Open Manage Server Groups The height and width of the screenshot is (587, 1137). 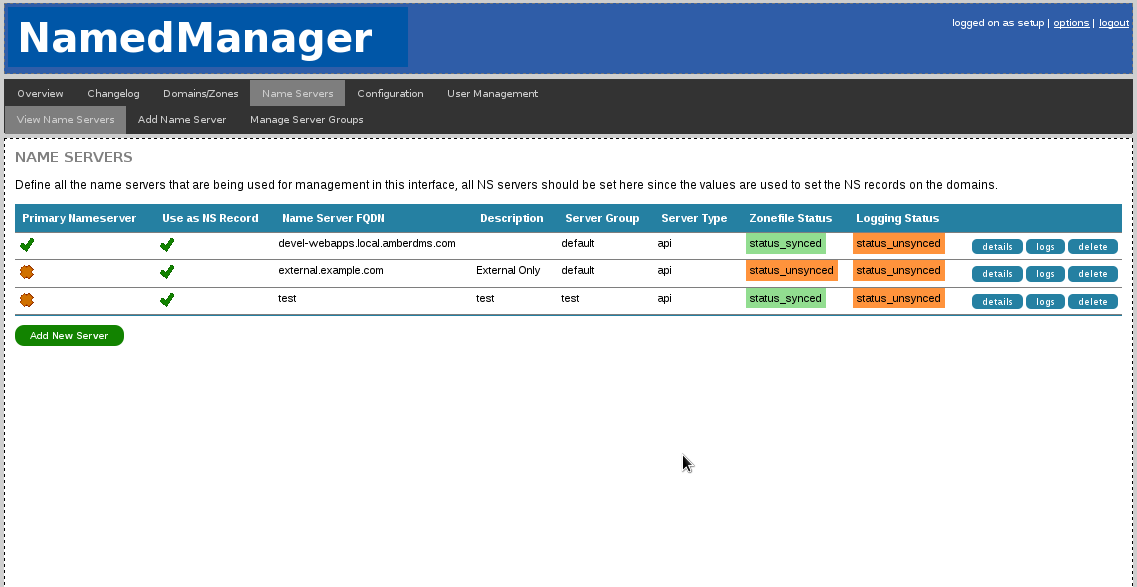tap(306, 119)
